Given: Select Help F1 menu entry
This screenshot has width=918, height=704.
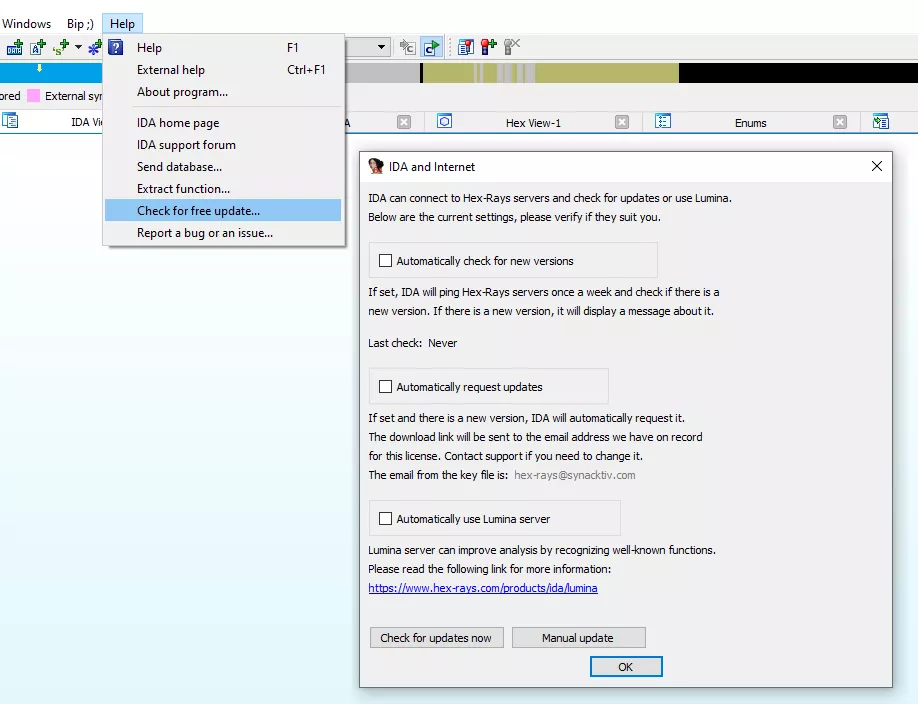Looking at the screenshot, I should click(223, 48).
